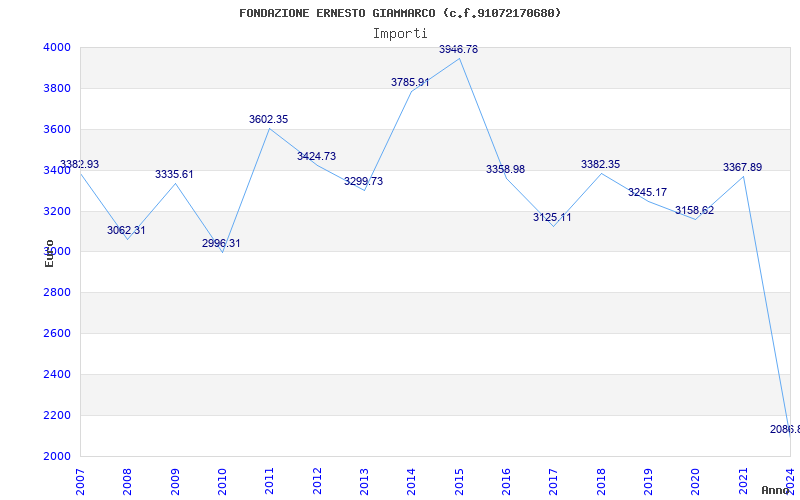
Task: Select data label 3125.11
Action: tap(552, 217)
